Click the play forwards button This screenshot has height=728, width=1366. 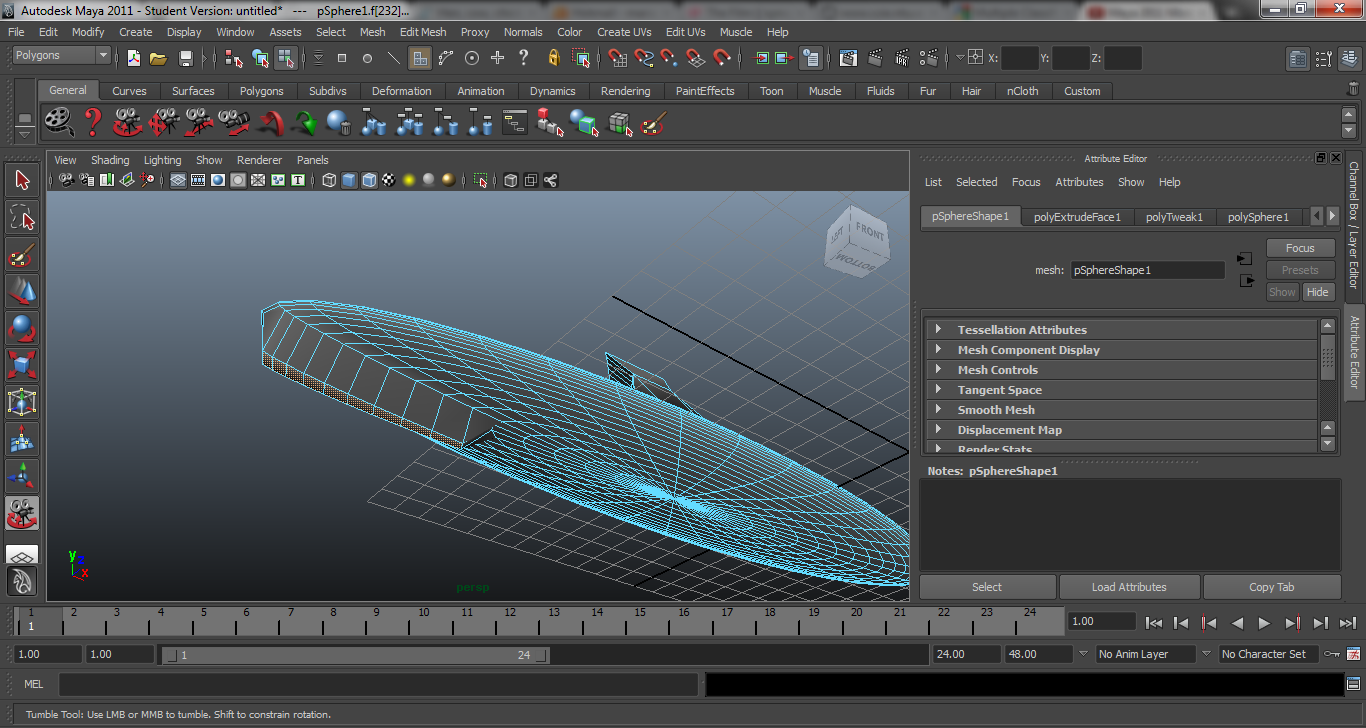(1264, 622)
